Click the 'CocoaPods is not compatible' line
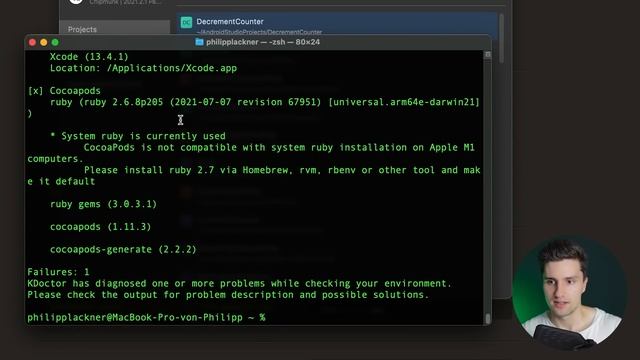Viewport: 640px width, 360px height. click(279, 147)
